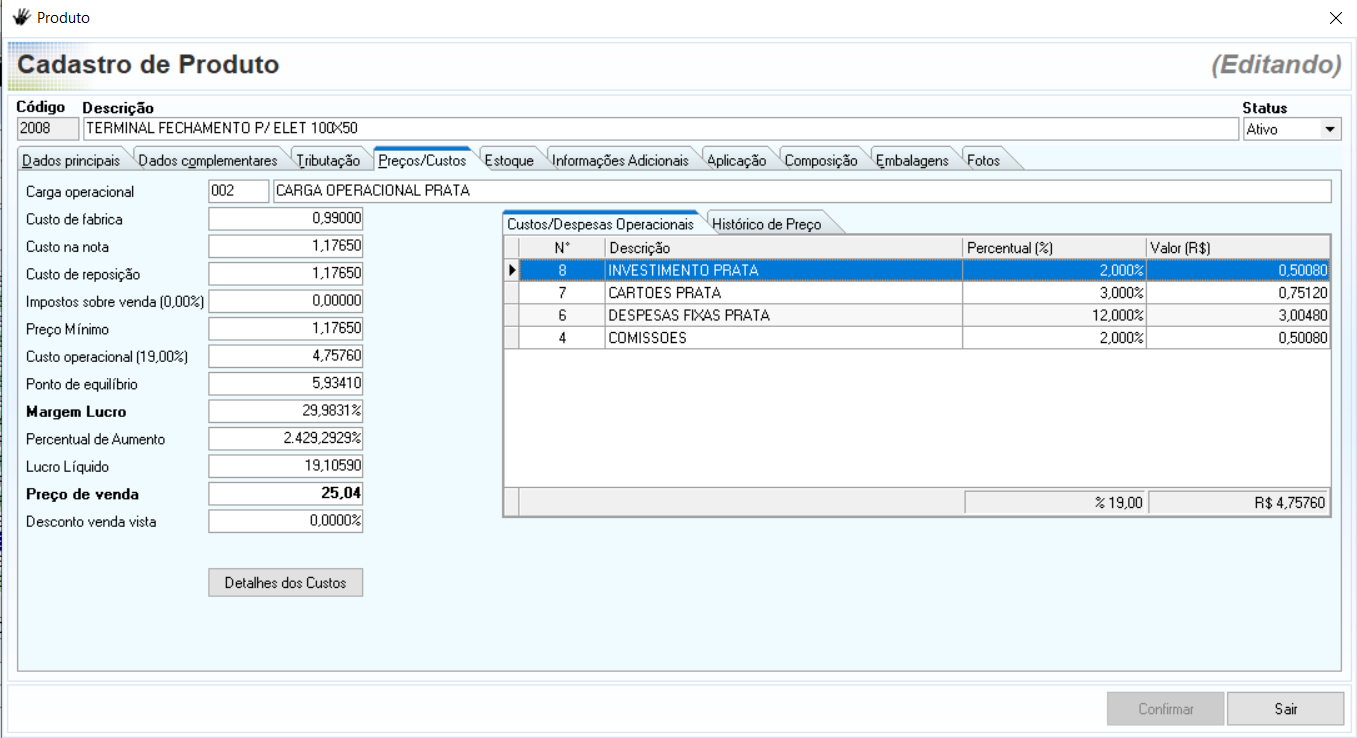1357x738 pixels.
Task: Click the Confirmar button
Action: (x=1166, y=709)
